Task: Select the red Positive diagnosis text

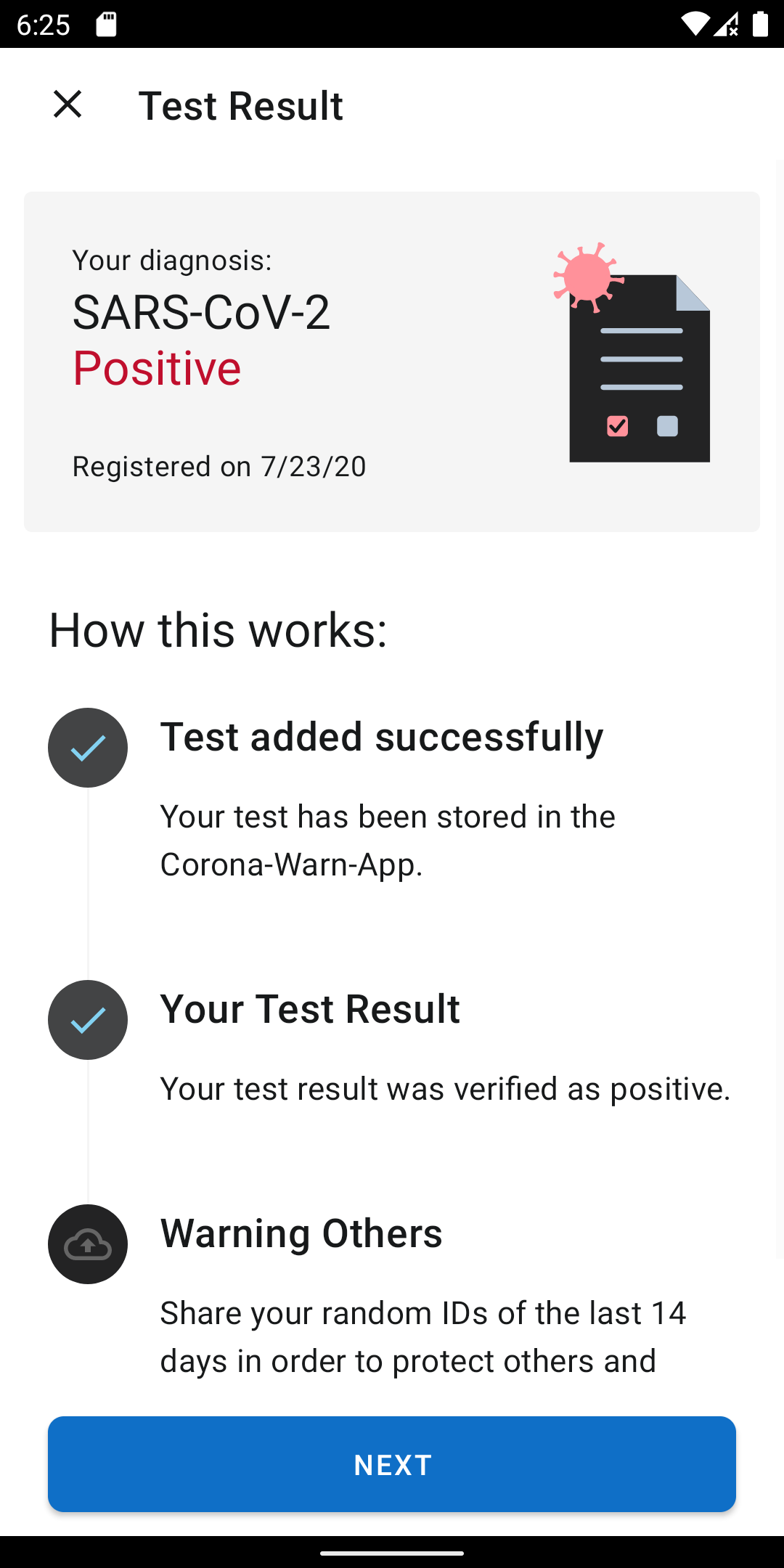Action: point(157,368)
